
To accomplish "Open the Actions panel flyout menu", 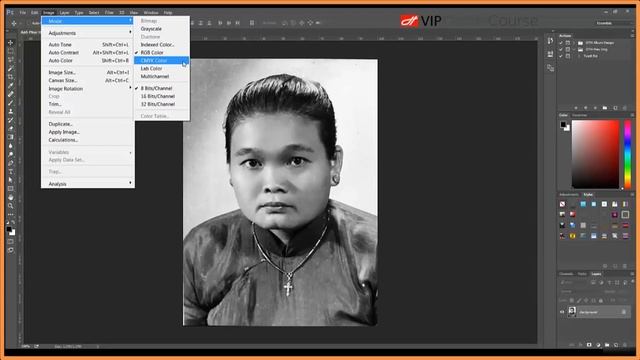I will tap(632, 36).
